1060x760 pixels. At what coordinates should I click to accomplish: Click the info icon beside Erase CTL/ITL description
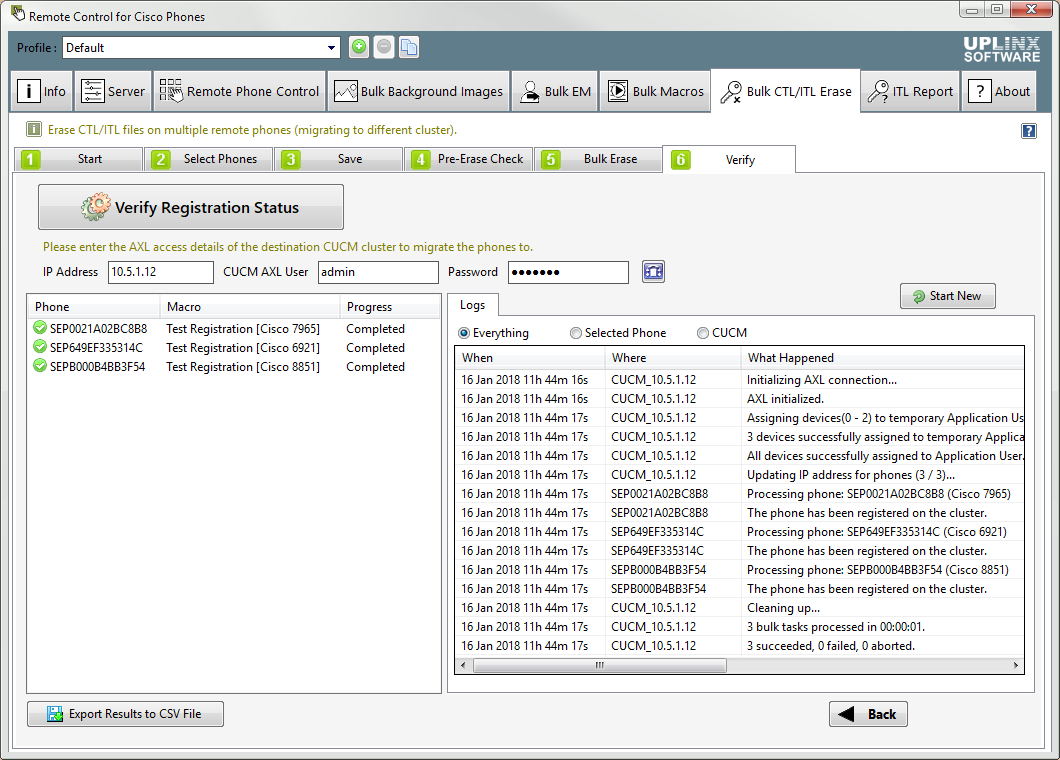pos(33,129)
